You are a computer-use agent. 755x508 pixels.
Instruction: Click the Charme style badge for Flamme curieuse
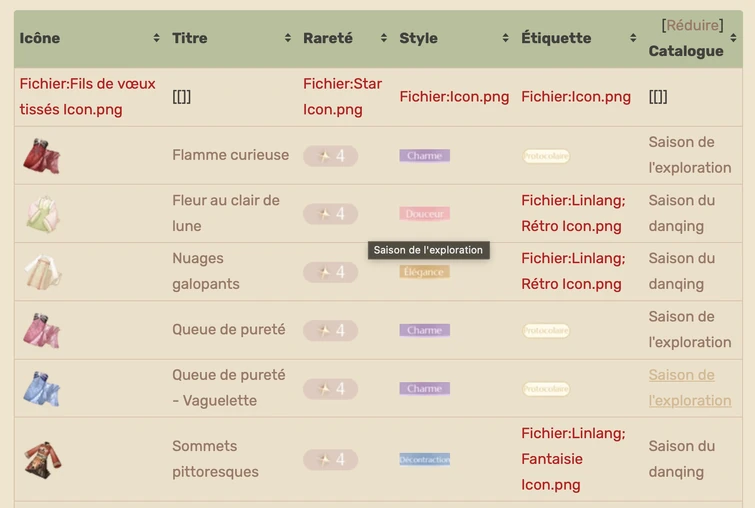click(424, 156)
